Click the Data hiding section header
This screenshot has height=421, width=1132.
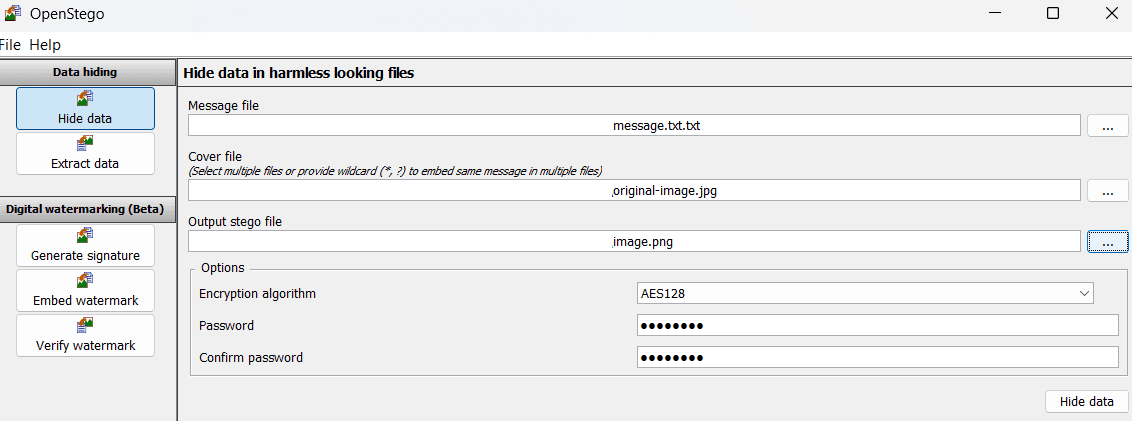tap(85, 72)
